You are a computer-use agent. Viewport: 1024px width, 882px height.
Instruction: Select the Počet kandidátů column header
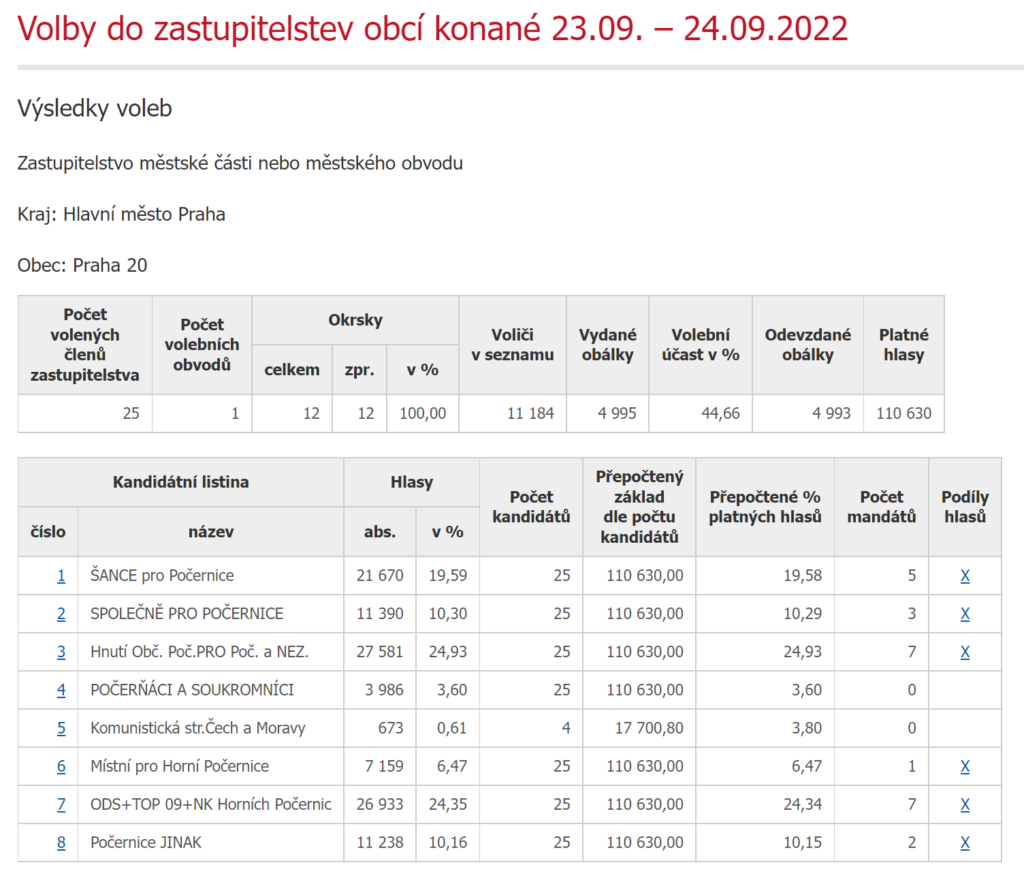[x=531, y=507]
